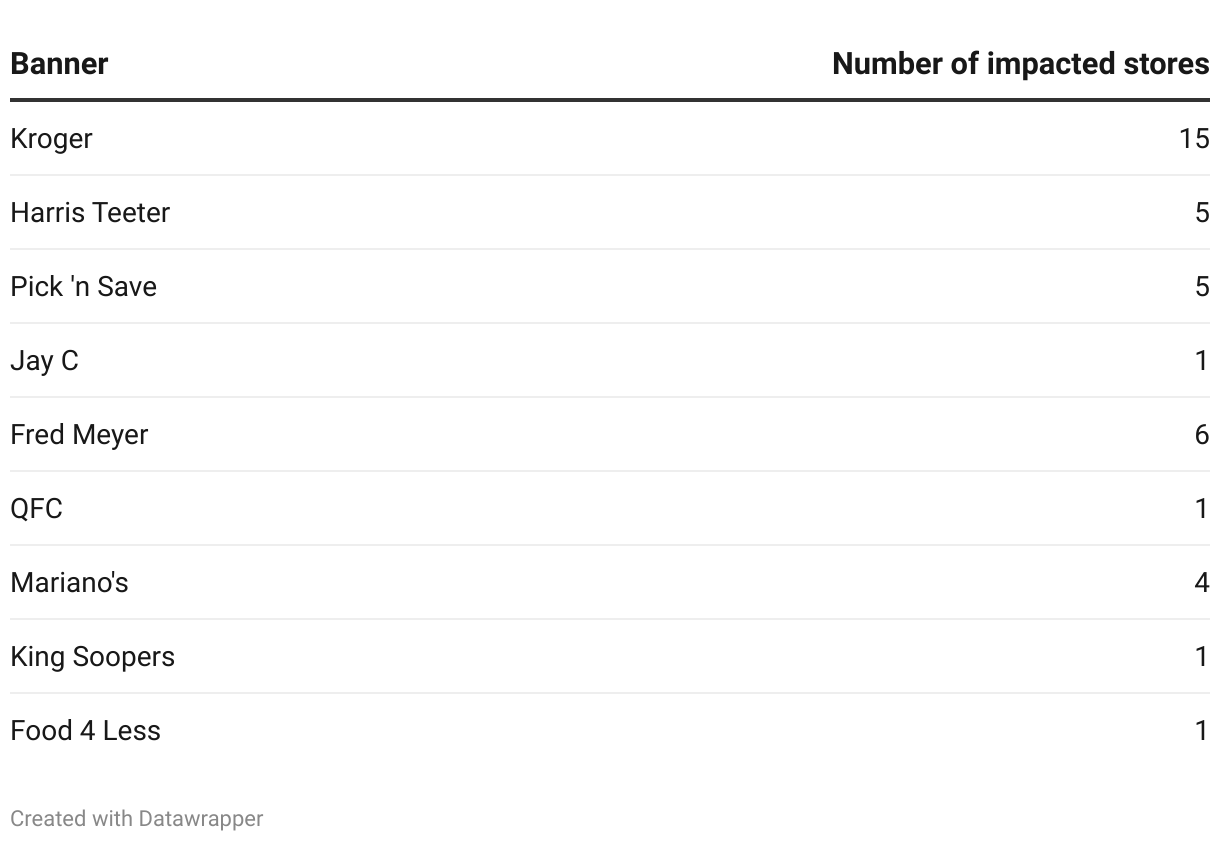Click Pick 'n Save's store count value
This screenshot has height=842, width=1220.
point(1202,286)
